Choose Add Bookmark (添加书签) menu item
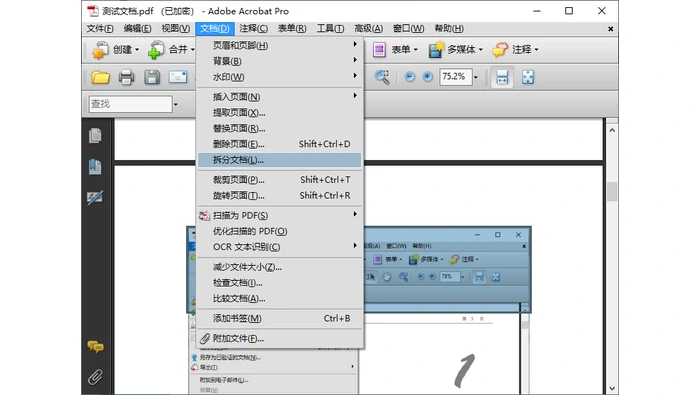The width and height of the screenshot is (700, 395). tap(279, 318)
